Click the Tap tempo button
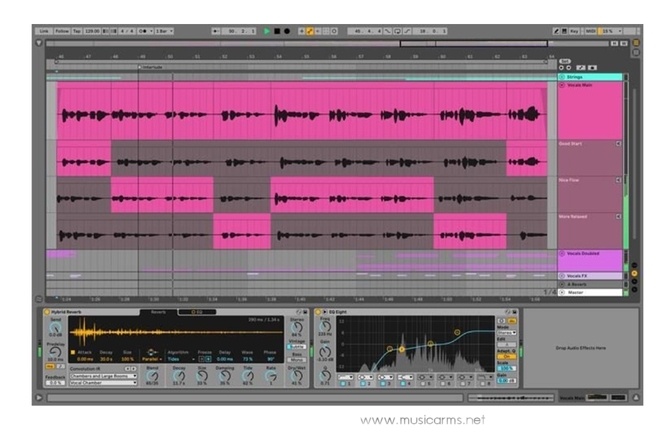The image size is (665, 427). point(77,31)
